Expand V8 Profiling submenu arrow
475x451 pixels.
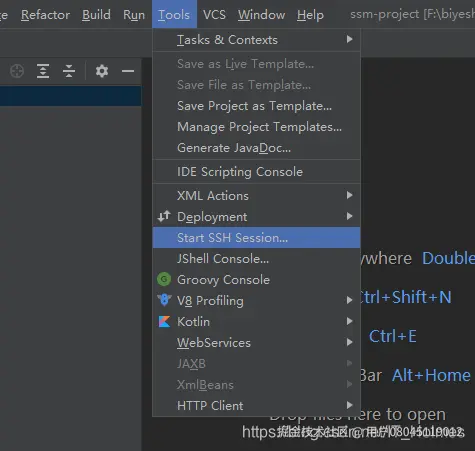[x=349, y=300]
